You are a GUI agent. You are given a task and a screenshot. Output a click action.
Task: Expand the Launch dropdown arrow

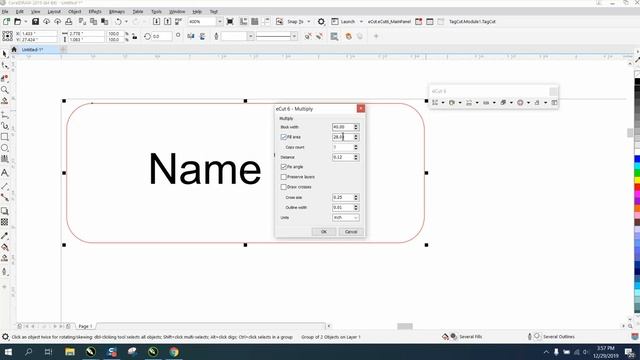point(361,22)
